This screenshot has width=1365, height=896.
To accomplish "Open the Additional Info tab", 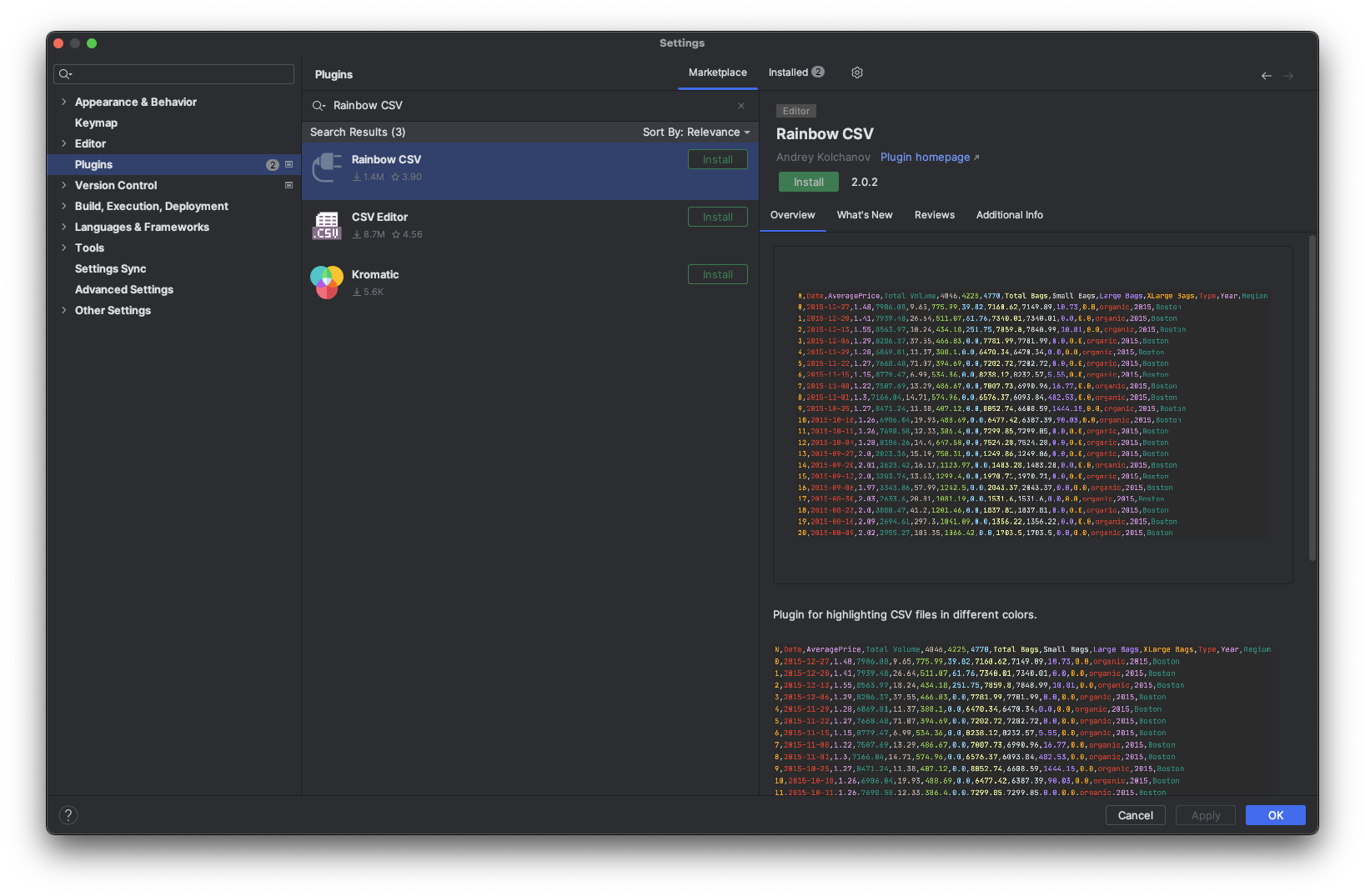I will [x=1010, y=215].
